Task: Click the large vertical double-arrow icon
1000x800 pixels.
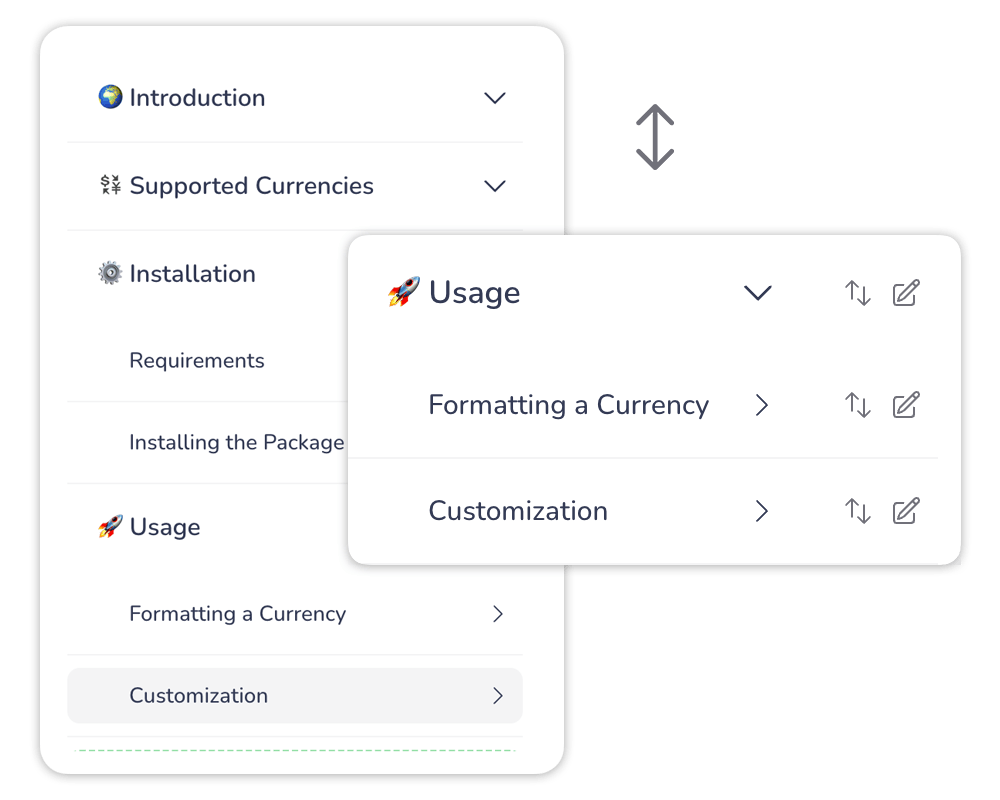Action: pyautogui.click(x=655, y=137)
